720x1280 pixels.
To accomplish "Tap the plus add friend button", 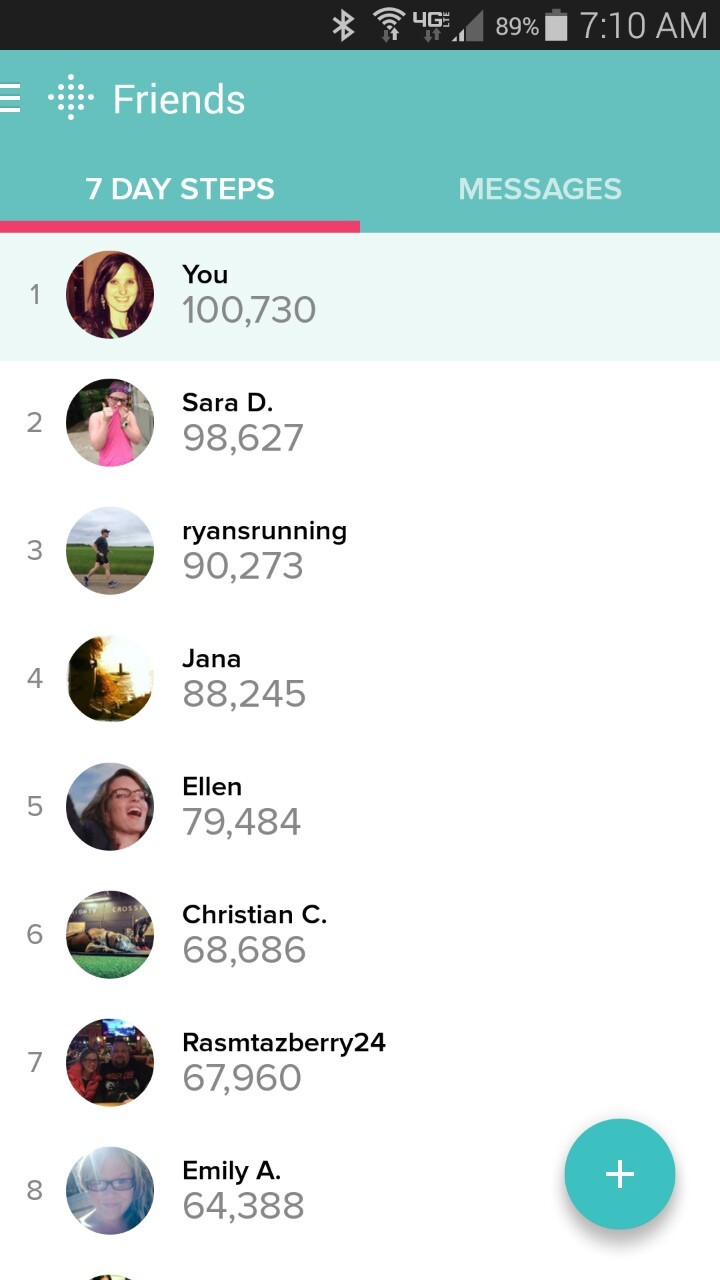I will [620, 1174].
